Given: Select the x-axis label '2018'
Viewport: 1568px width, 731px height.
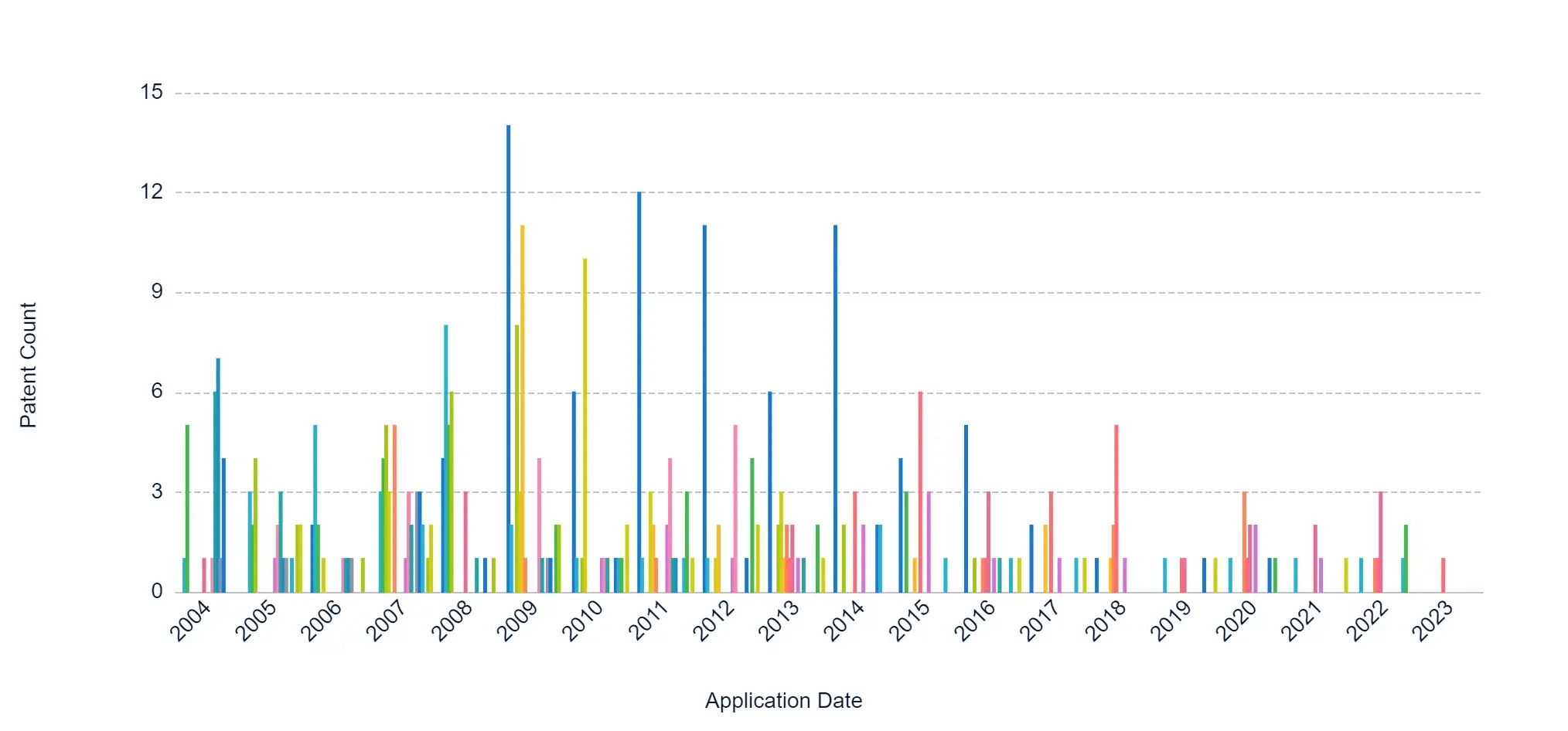Looking at the screenshot, I should click(x=1105, y=620).
